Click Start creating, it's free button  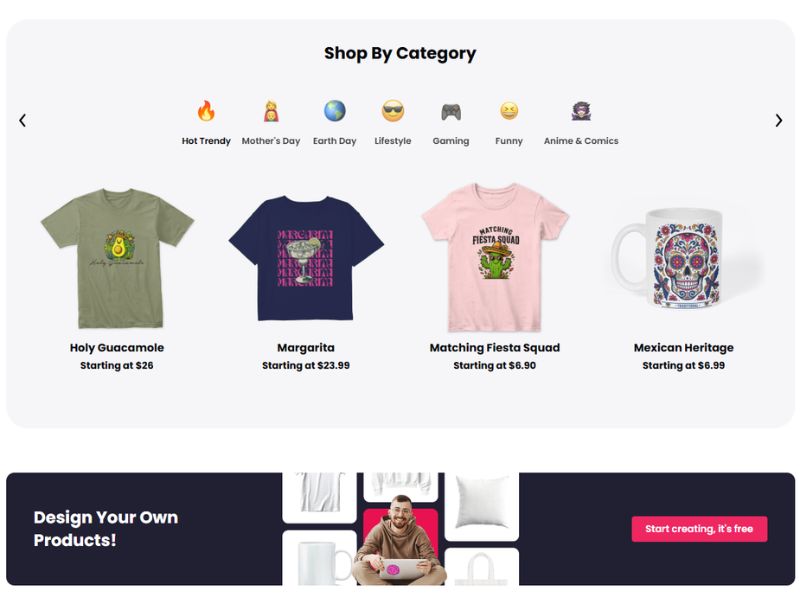(699, 529)
